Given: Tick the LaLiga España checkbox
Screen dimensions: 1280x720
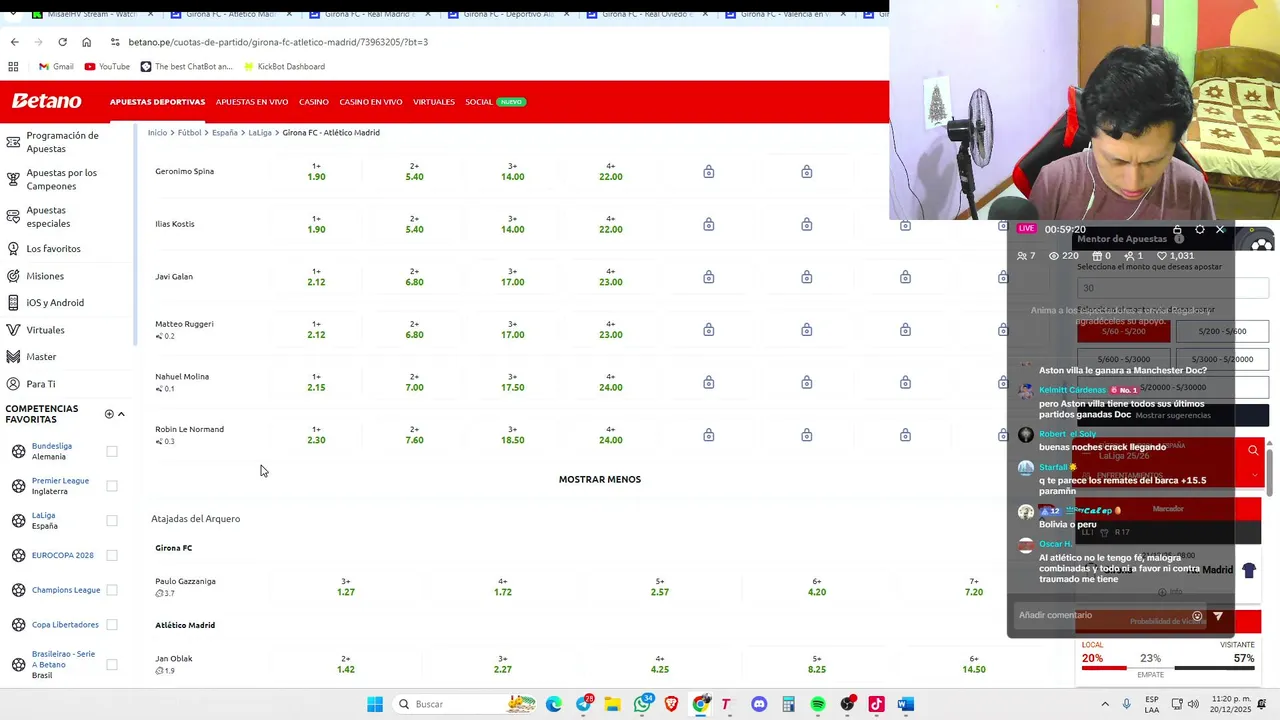Looking at the screenshot, I should click(x=112, y=521).
